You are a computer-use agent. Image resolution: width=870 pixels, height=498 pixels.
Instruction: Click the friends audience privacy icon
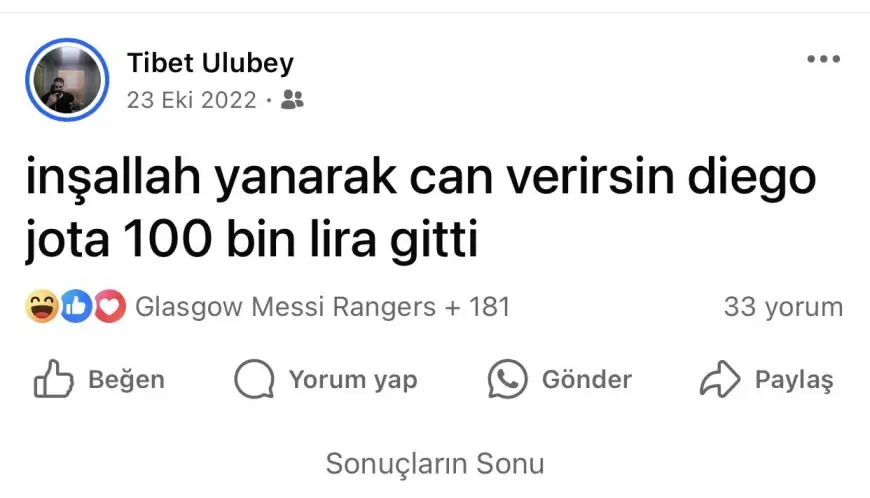coord(292,100)
